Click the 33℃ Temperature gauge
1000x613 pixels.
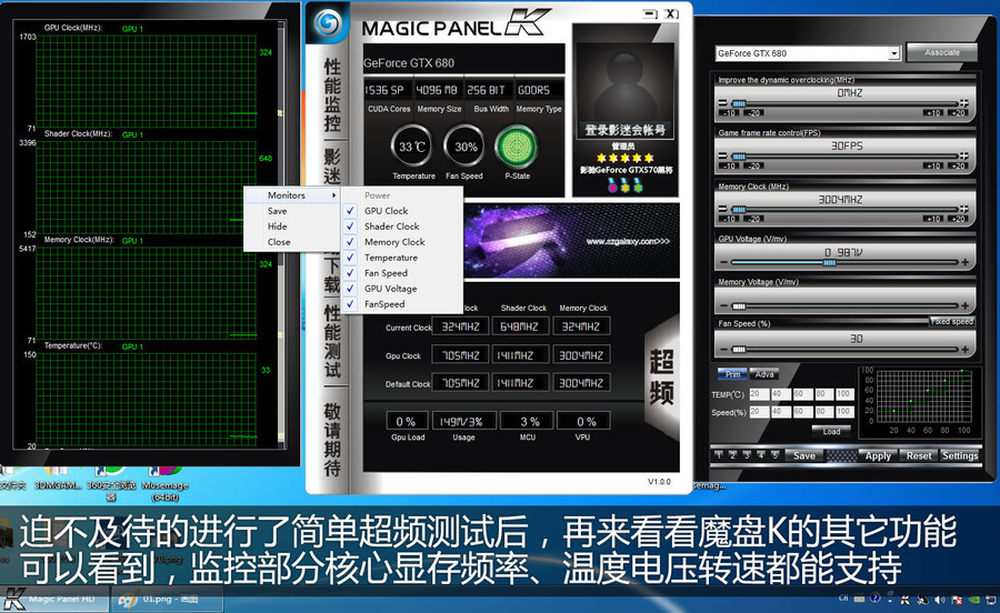[411, 146]
